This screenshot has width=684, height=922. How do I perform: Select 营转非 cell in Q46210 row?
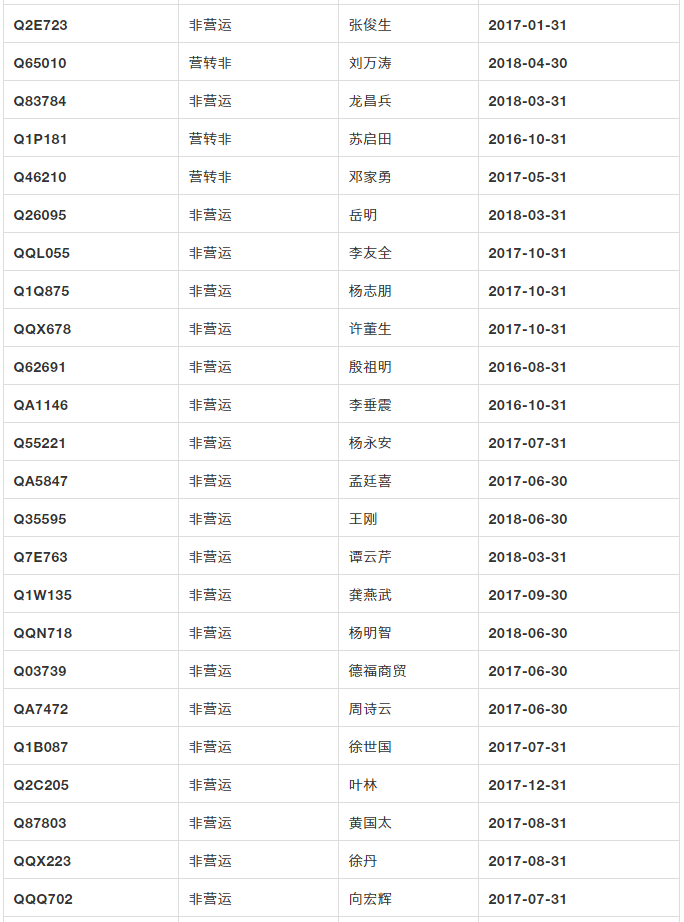tap(210, 177)
